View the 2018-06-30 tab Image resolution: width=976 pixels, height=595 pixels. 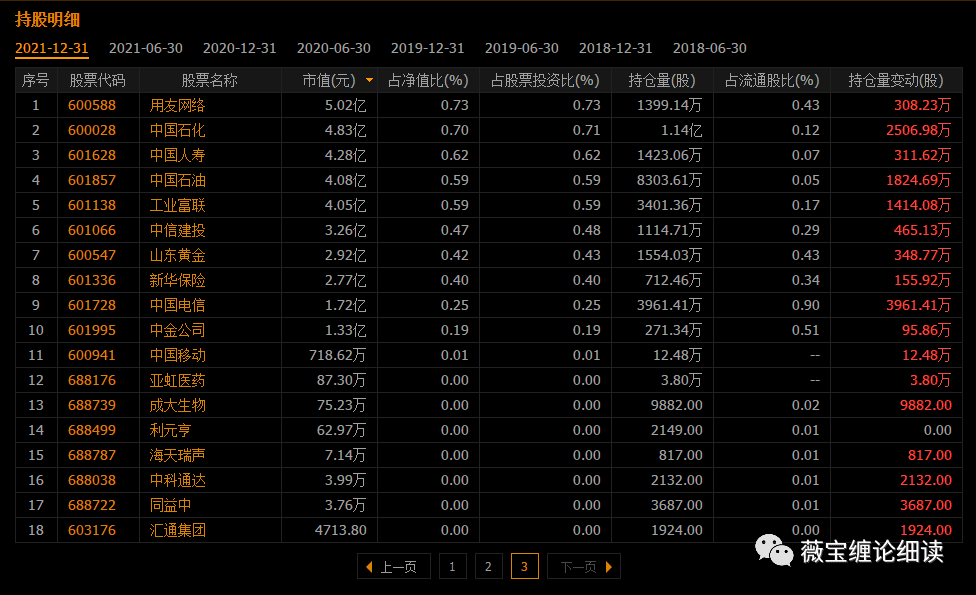[710, 49]
